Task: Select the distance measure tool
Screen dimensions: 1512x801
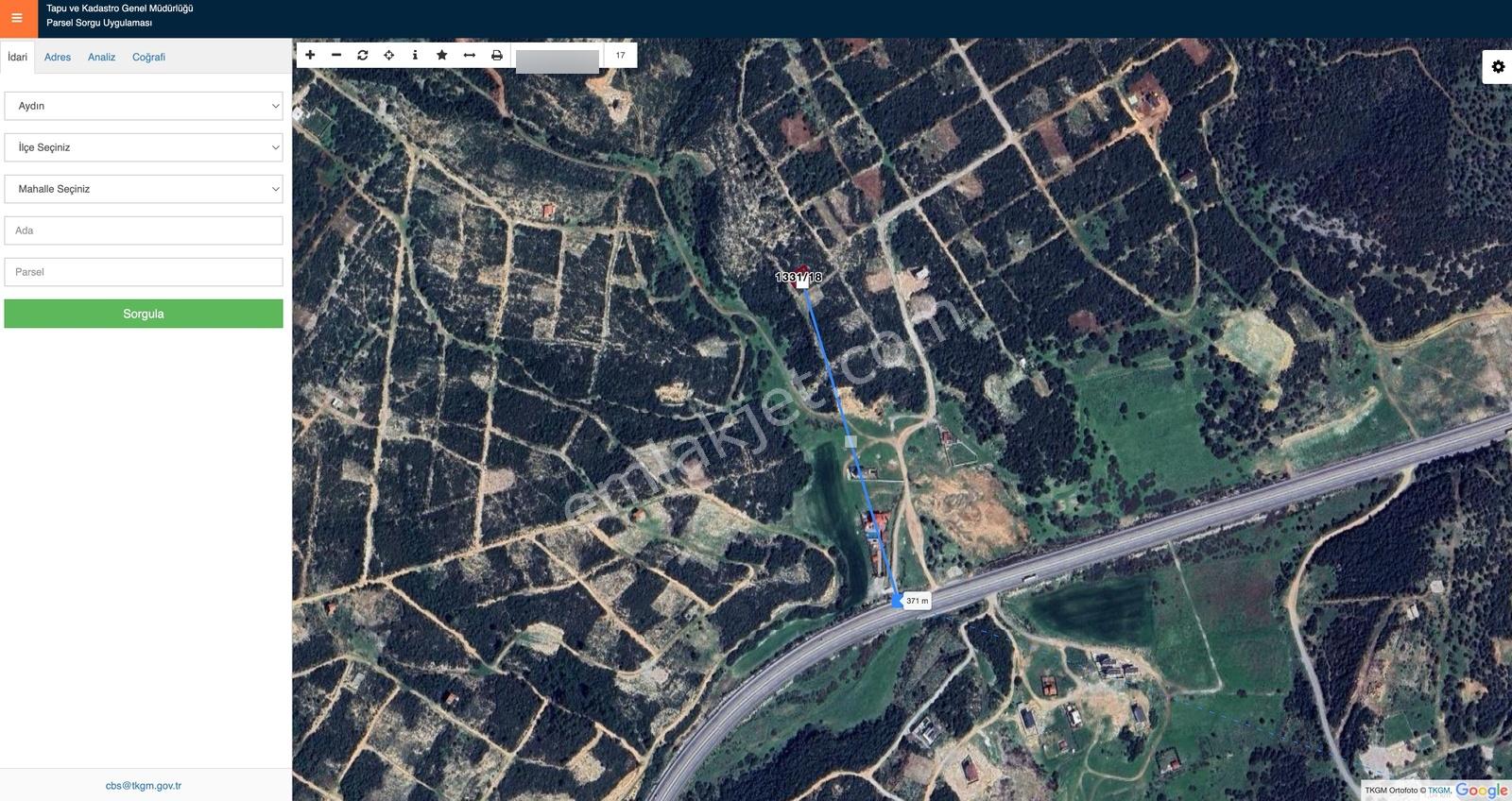Action: (470, 55)
